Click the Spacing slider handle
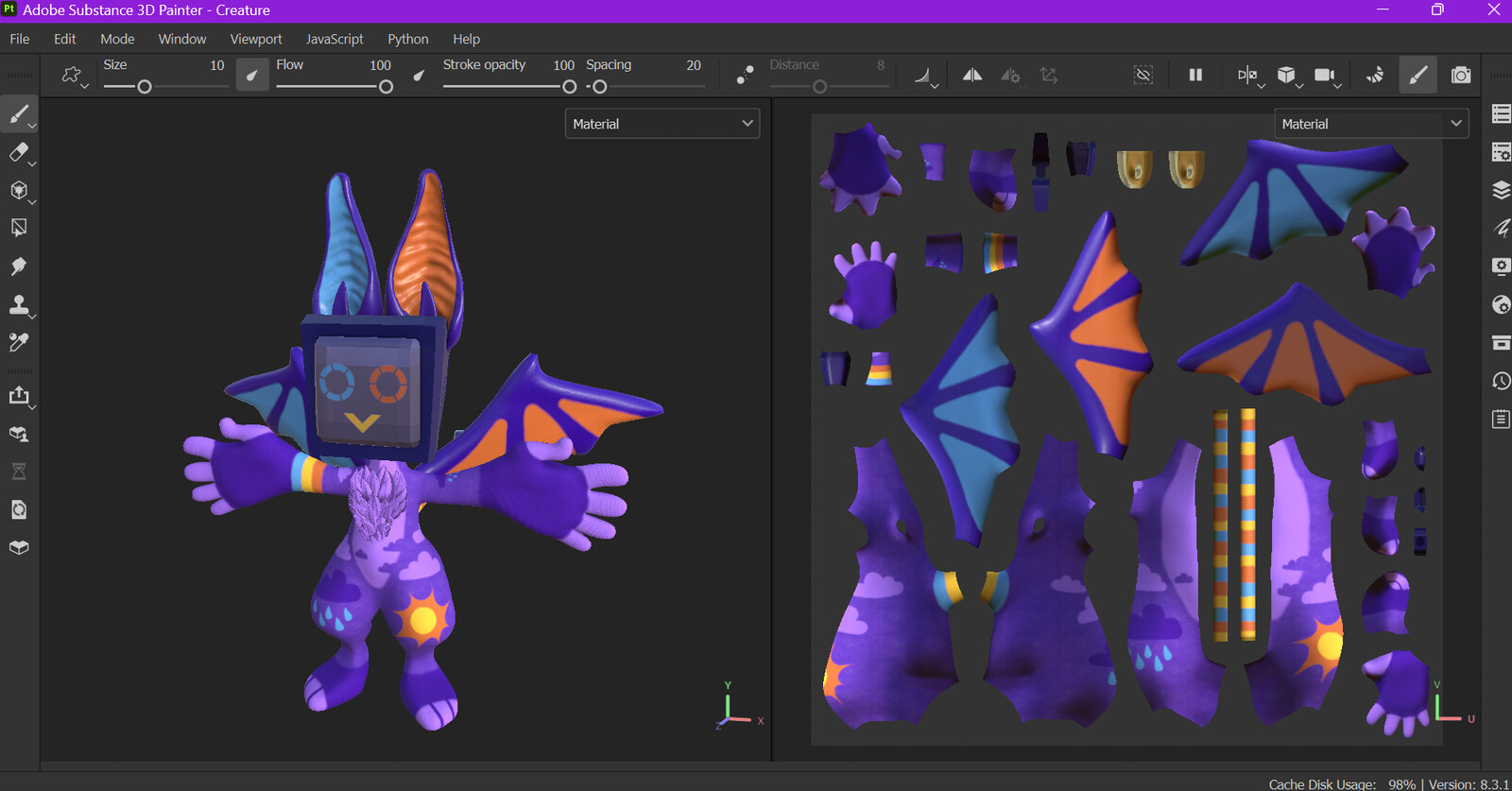This screenshot has height=791, width=1512. pyautogui.click(x=599, y=87)
